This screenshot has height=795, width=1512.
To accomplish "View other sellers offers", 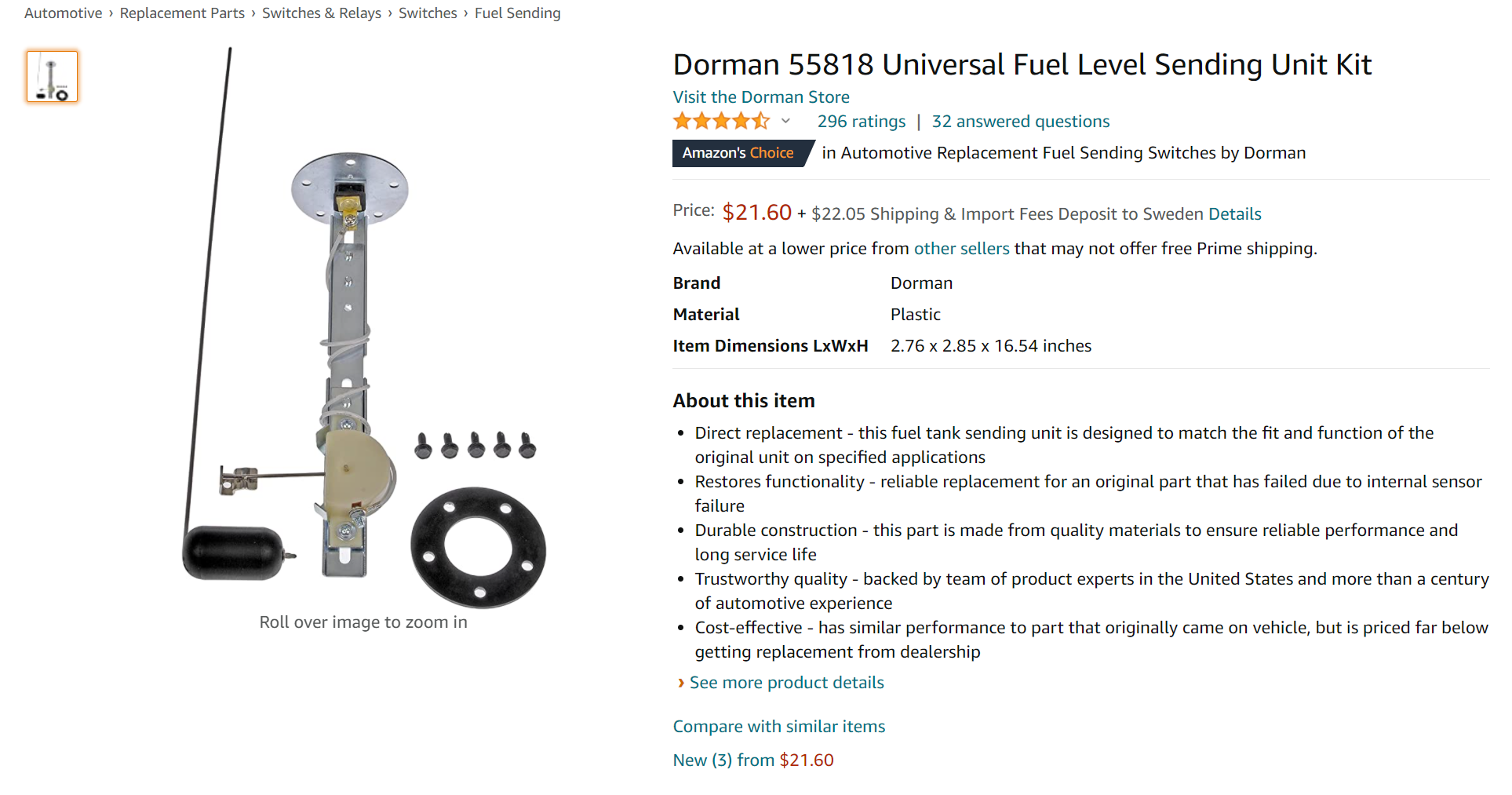I will pyautogui.click(x=961, y=249).
